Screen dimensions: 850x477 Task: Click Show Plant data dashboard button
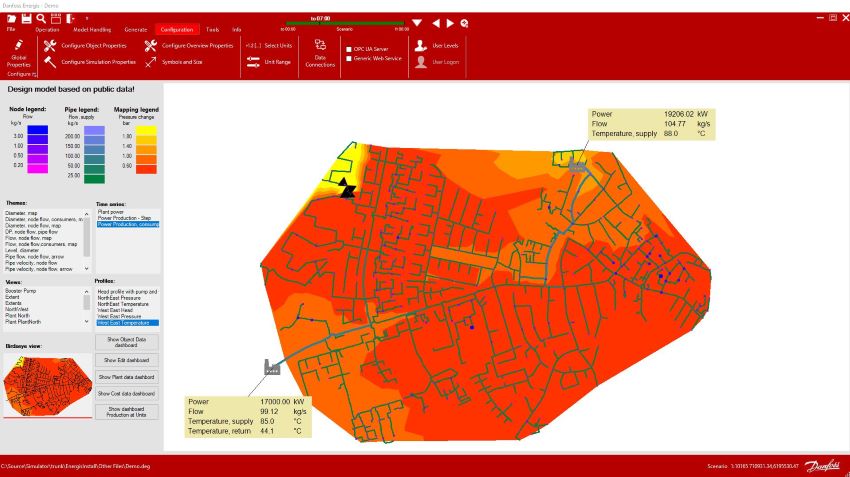127,377
